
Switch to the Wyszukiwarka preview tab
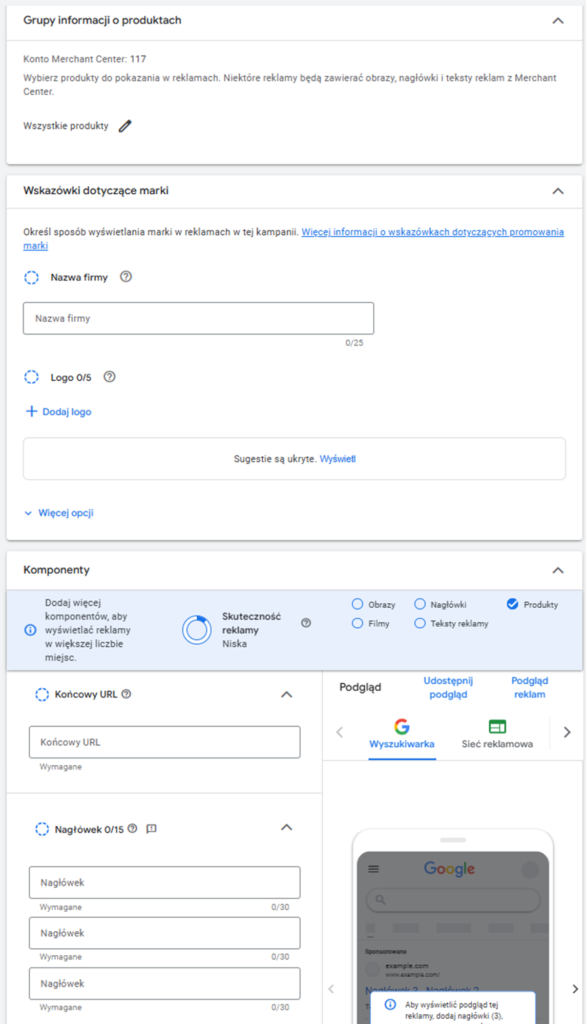402,735
